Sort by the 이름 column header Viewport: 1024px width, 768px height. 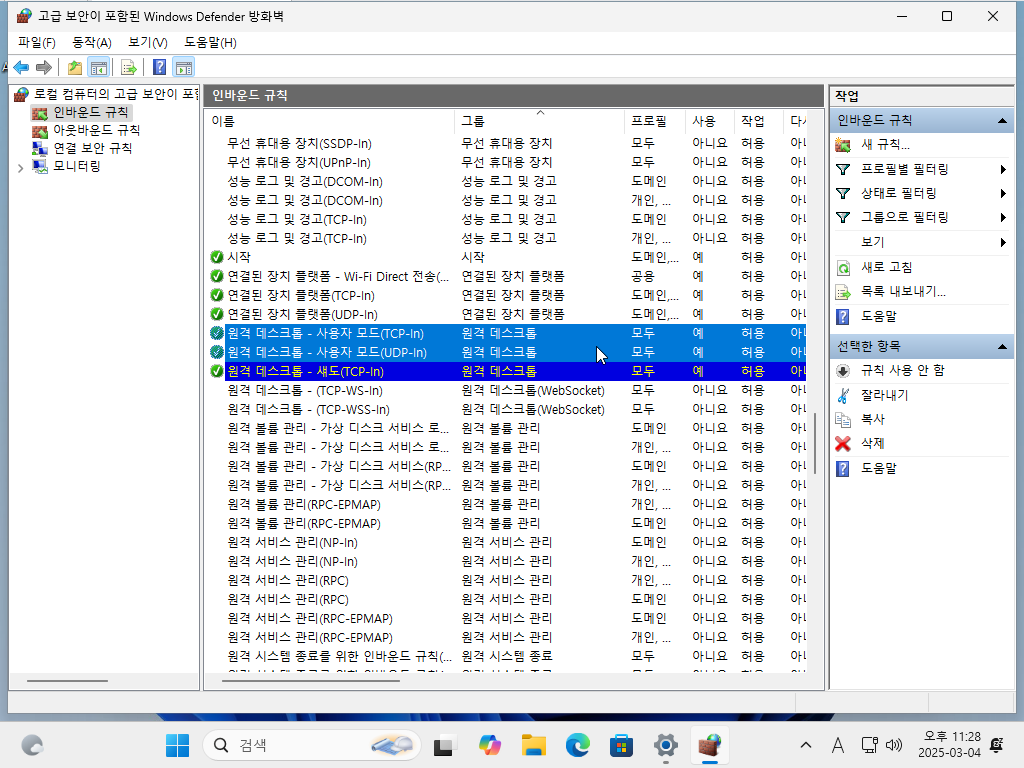point(331,121)
